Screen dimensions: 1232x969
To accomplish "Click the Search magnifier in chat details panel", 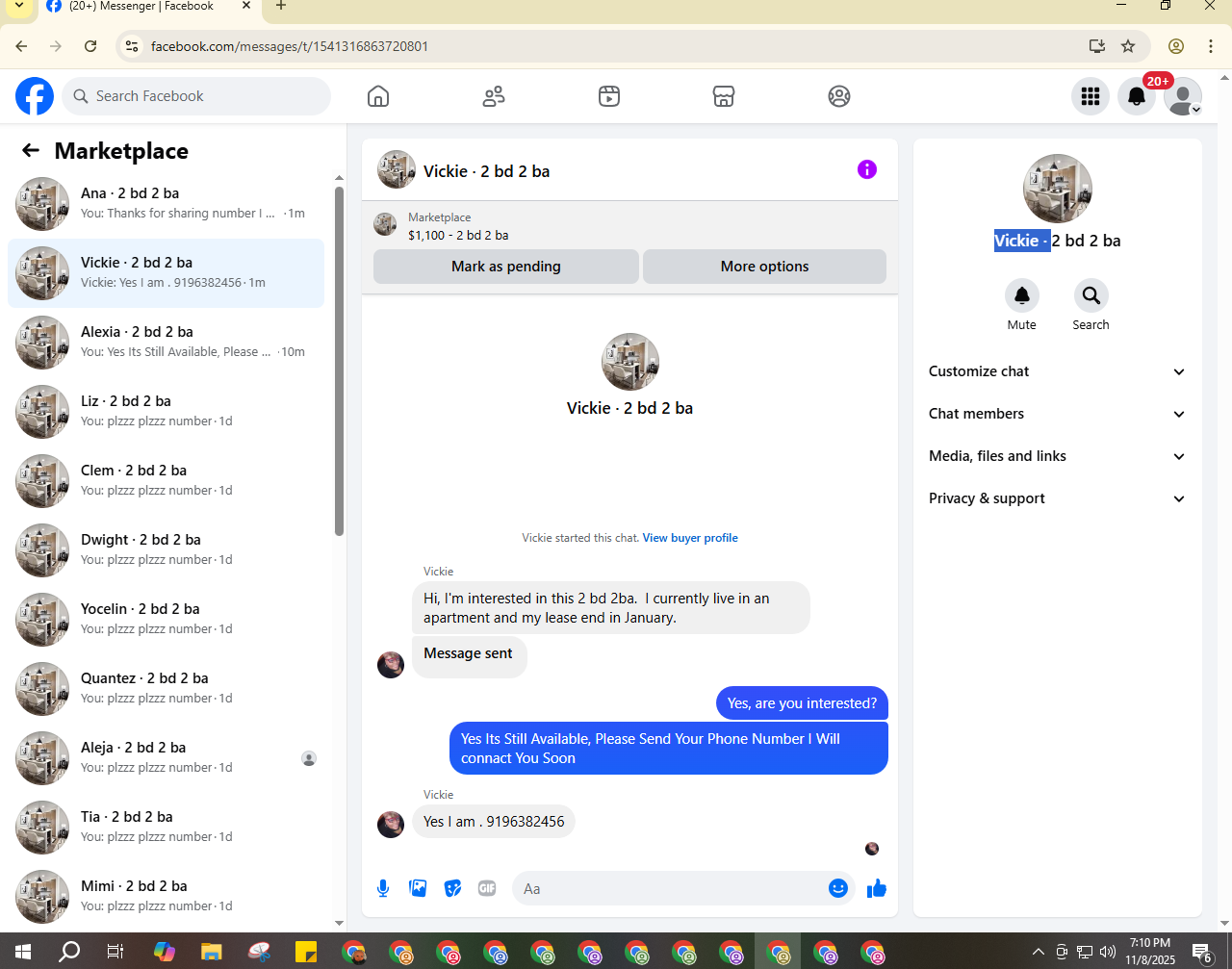I will click(x=1091, y=295).
